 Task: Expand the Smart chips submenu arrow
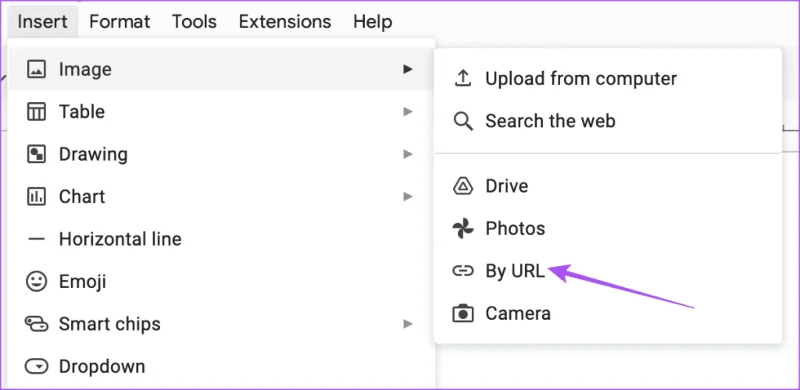click(407, 324)
